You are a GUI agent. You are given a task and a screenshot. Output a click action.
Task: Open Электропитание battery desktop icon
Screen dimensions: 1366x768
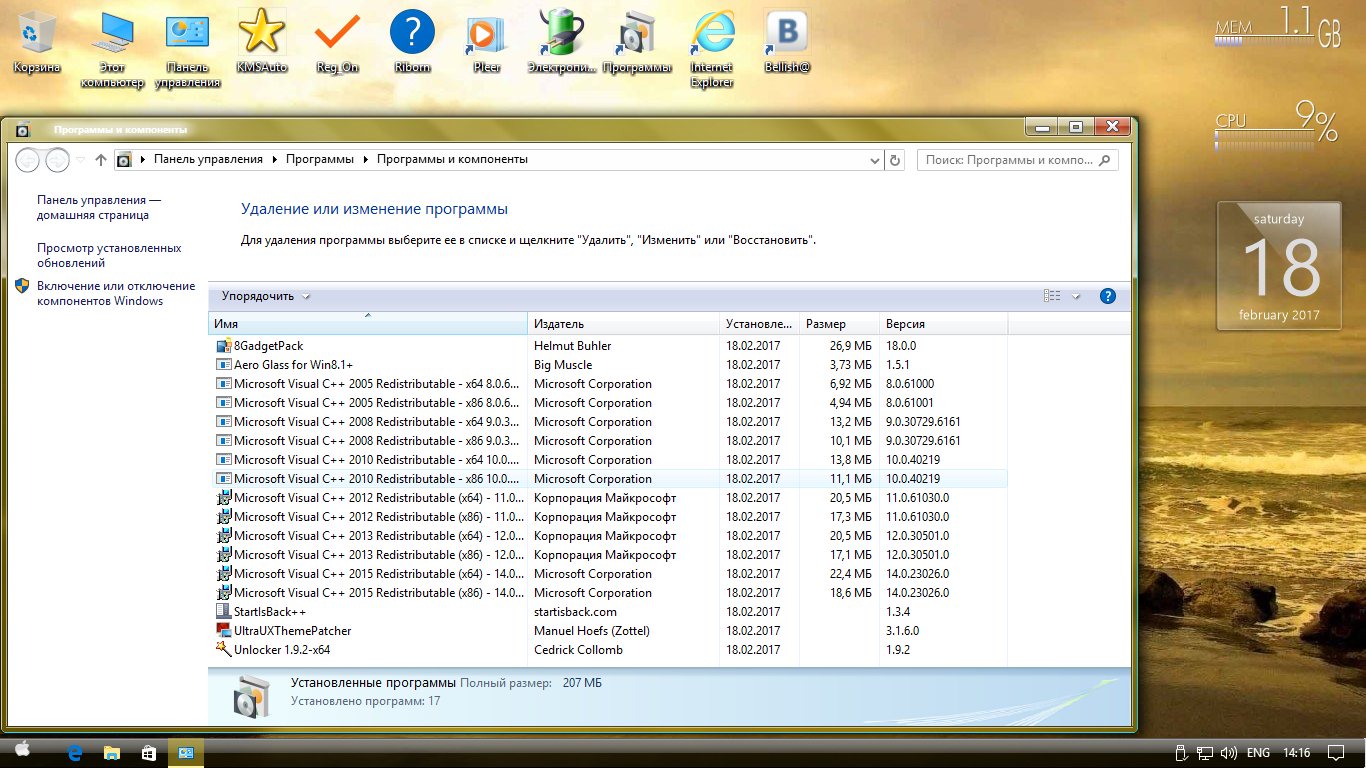tap(561, 43)
